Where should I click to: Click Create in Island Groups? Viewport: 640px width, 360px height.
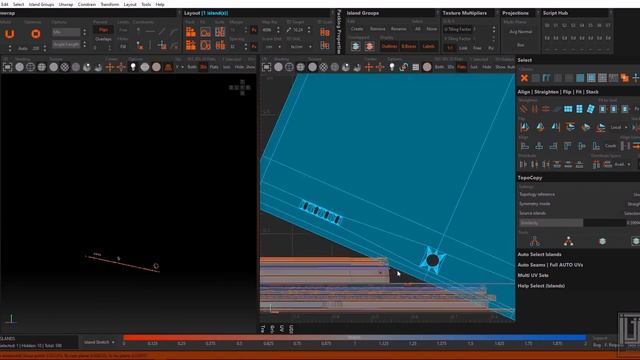click(357, 29)
